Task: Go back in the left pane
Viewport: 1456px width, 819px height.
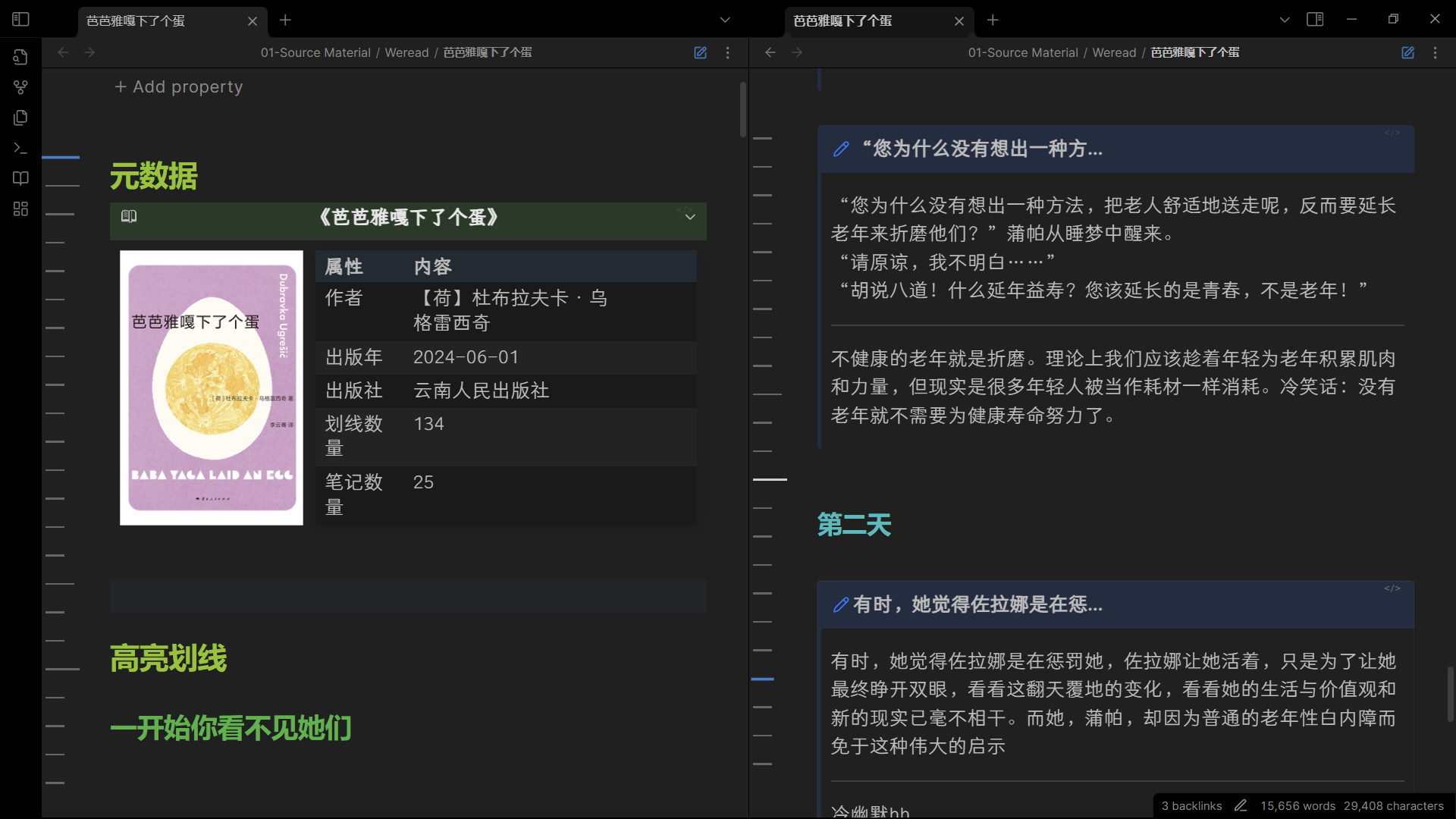Action: tap(63, 52)
